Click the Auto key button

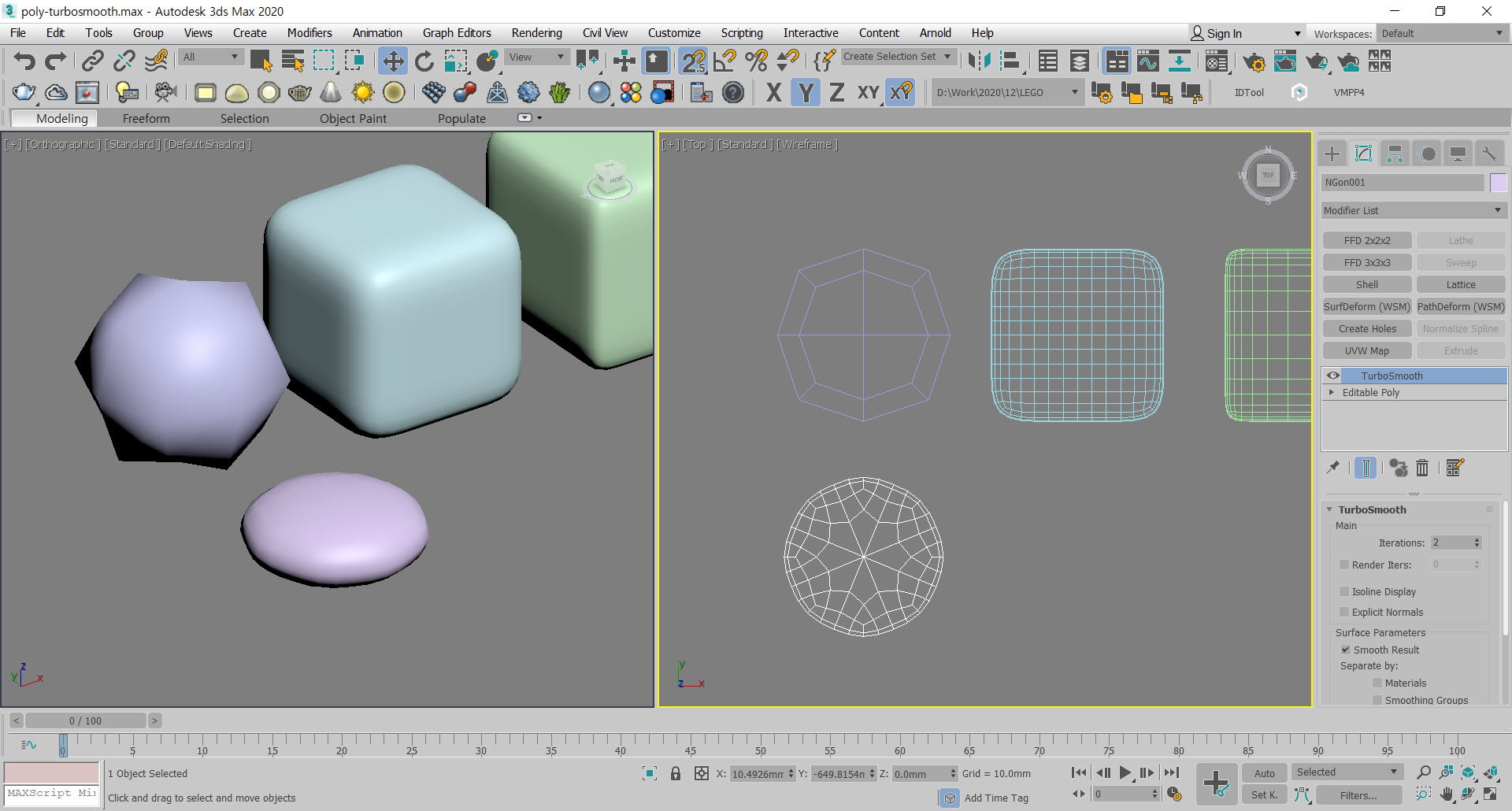1265,773
